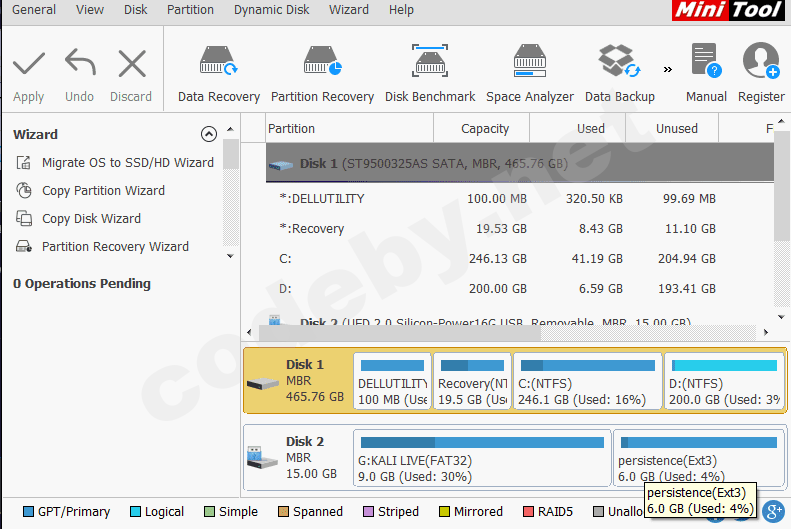Image resolution: width=791 pixels, height=529 pixels.
Task: Select the *:Recovery partition row
Action: click(x=520, y=228)
